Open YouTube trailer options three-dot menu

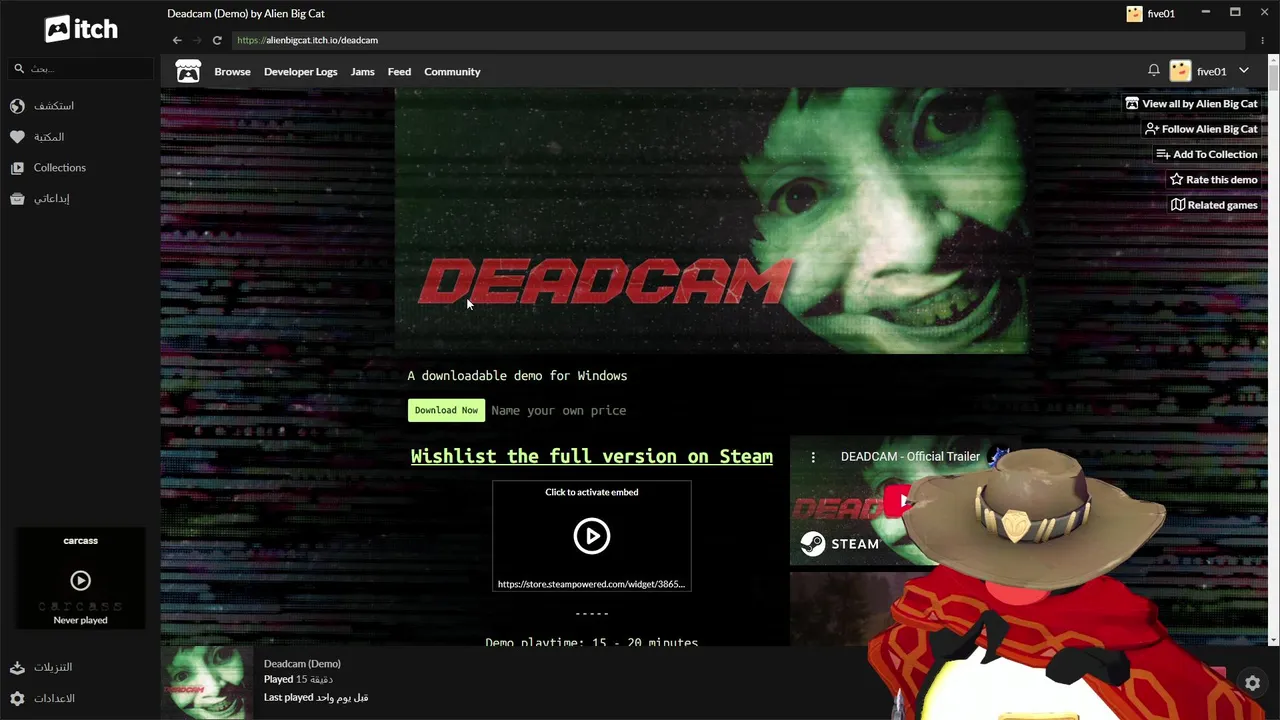(813, 457)
